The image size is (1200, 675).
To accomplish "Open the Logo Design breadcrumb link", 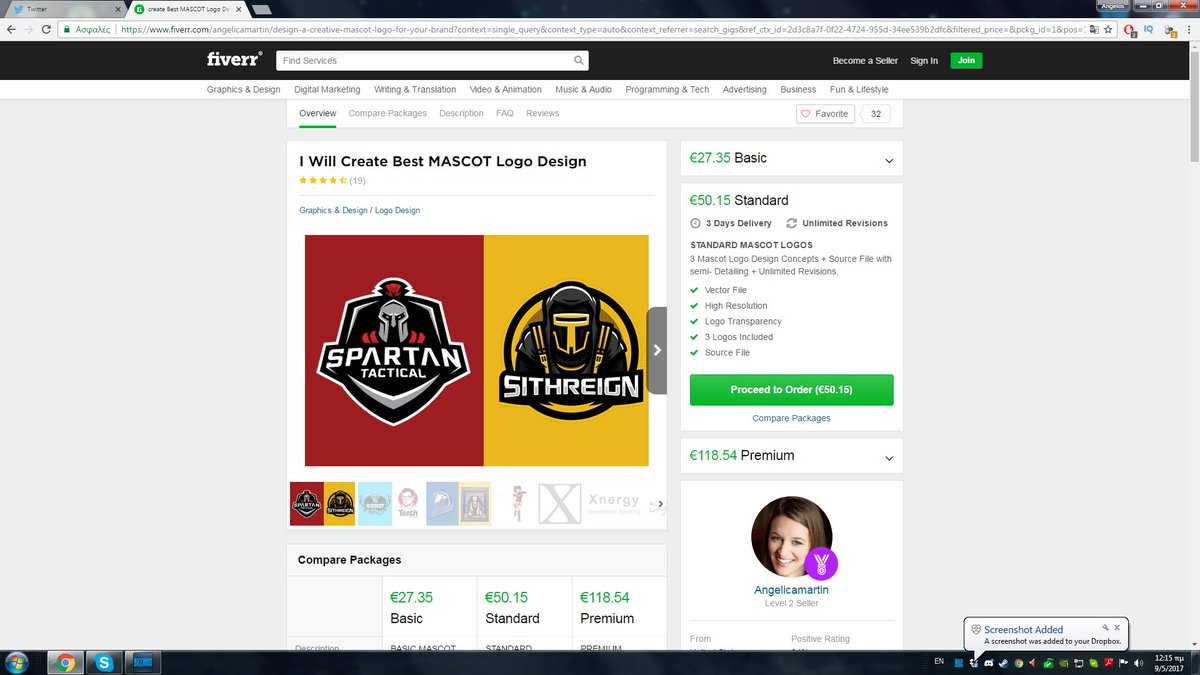I will coord(397,210).
